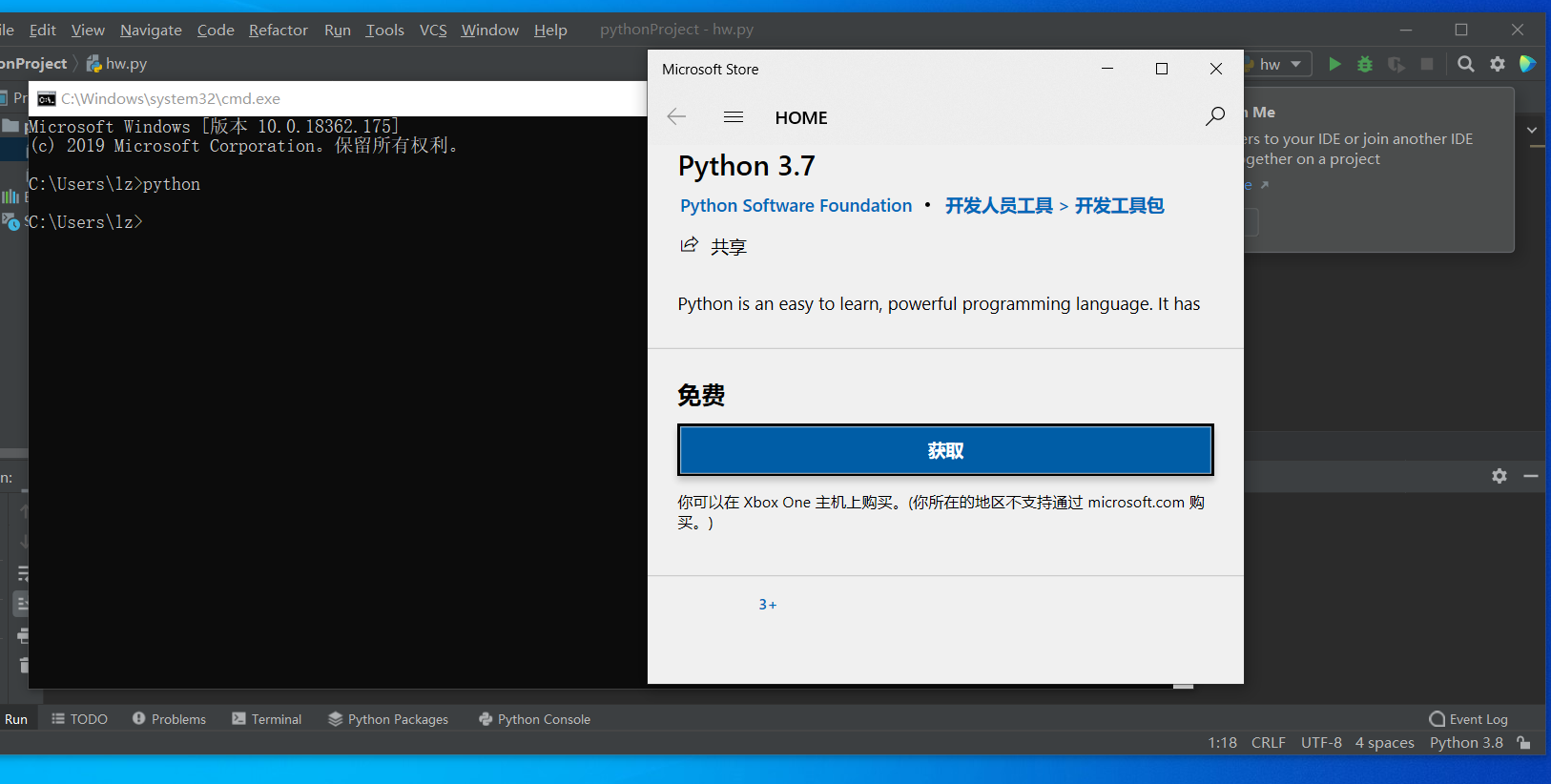Open the Tools menu
The width and height of the screenshot is (1551, 784).
[385, 31]
